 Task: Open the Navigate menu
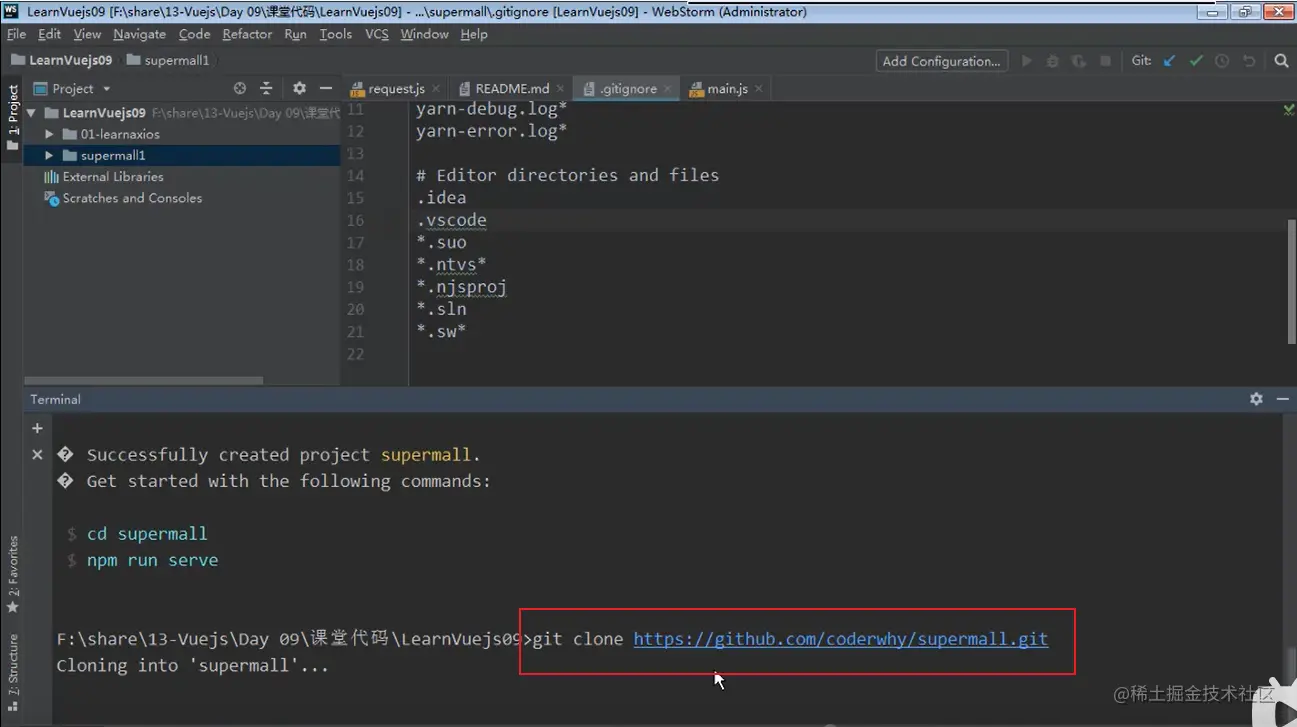click(x=139, y=34)
